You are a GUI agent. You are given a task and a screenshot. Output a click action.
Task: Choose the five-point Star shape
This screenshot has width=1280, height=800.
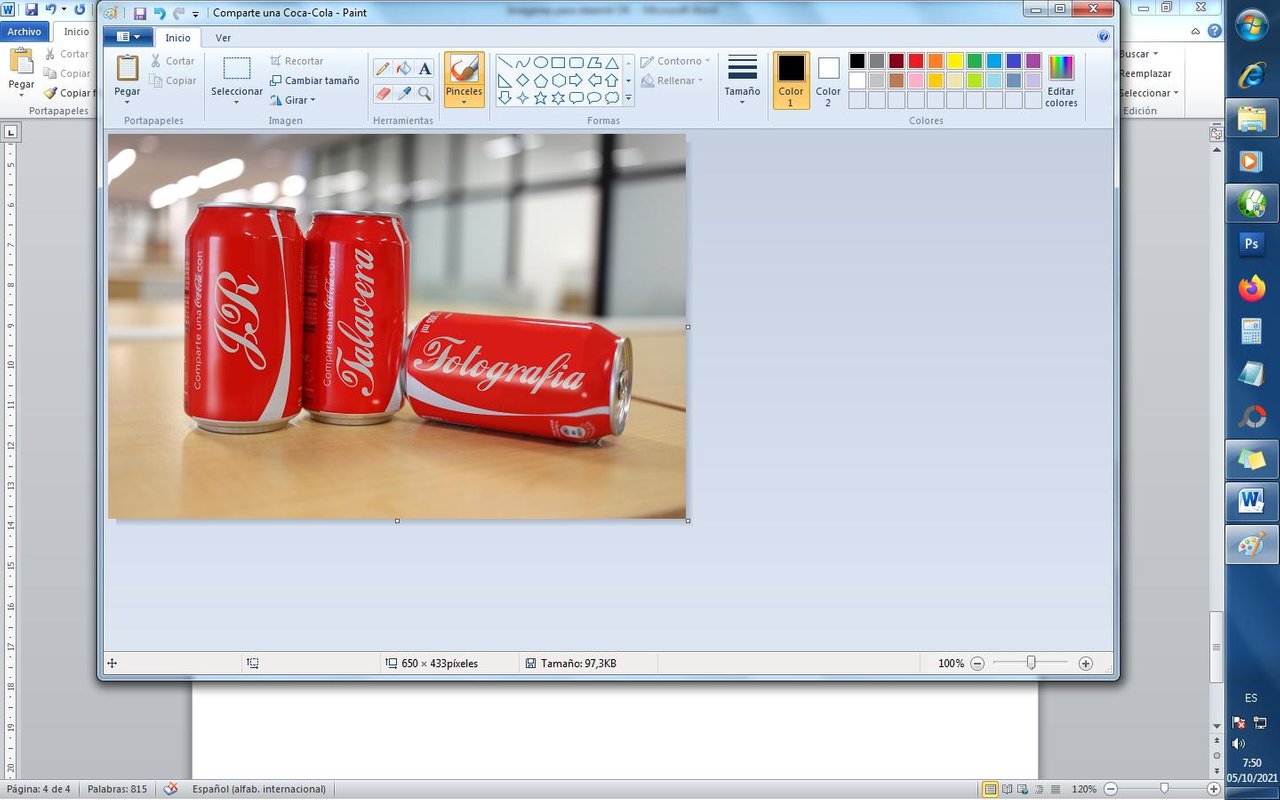pos(541,98)
